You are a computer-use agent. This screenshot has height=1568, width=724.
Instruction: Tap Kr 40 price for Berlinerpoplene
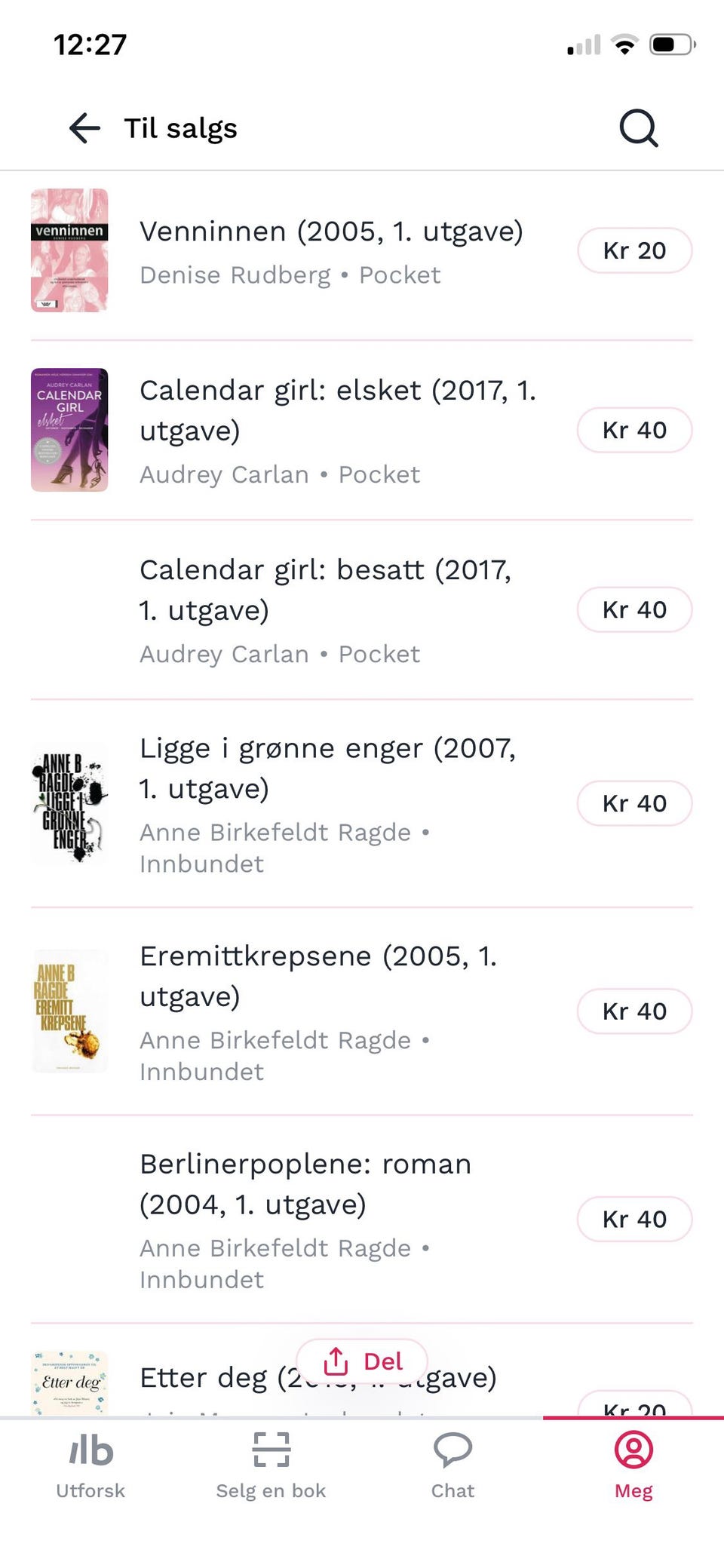click(x=635, y=1219)
